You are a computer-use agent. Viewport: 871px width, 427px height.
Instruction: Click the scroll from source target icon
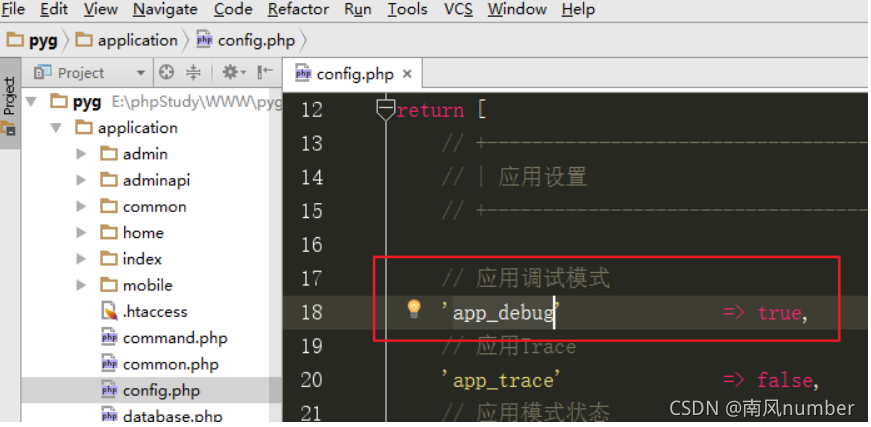click(166, 72)
